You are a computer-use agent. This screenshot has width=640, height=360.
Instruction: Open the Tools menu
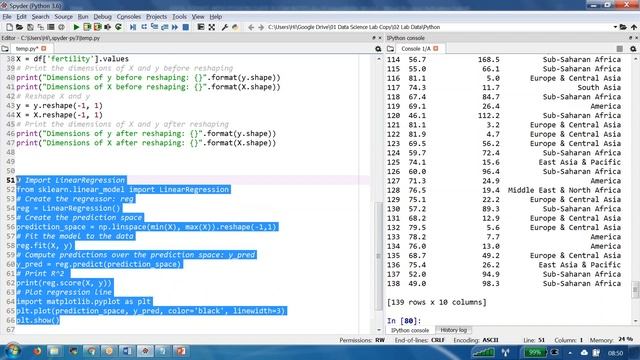(x=179, y=17)
